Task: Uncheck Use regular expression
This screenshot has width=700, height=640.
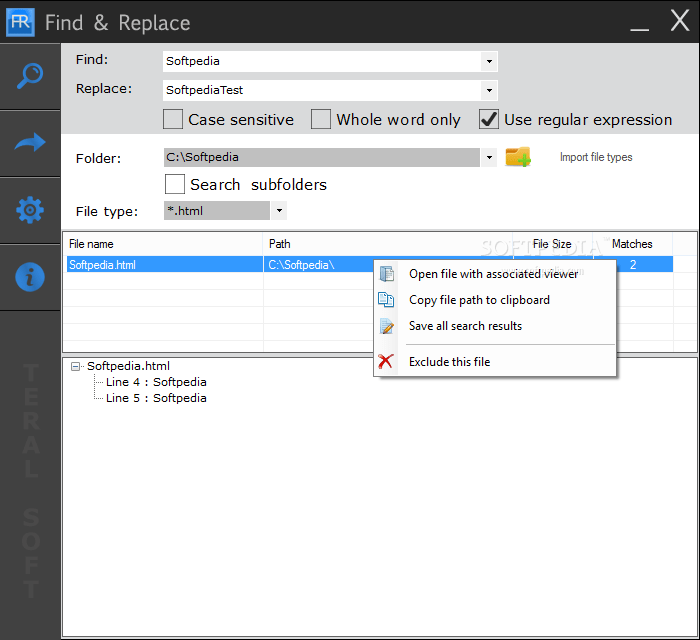Action: (x=489, y=119)
